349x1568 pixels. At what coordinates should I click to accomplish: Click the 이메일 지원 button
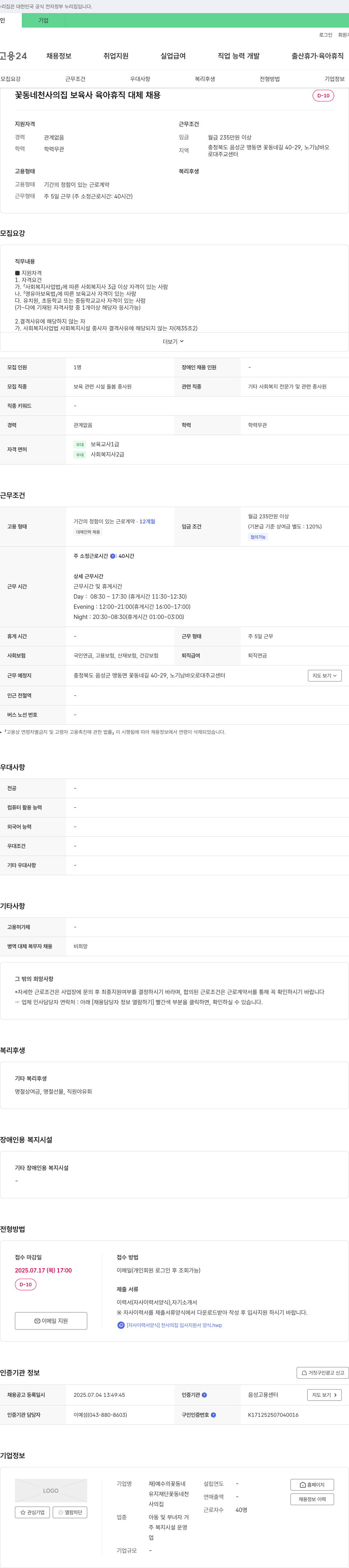[x=51, y=1320]
